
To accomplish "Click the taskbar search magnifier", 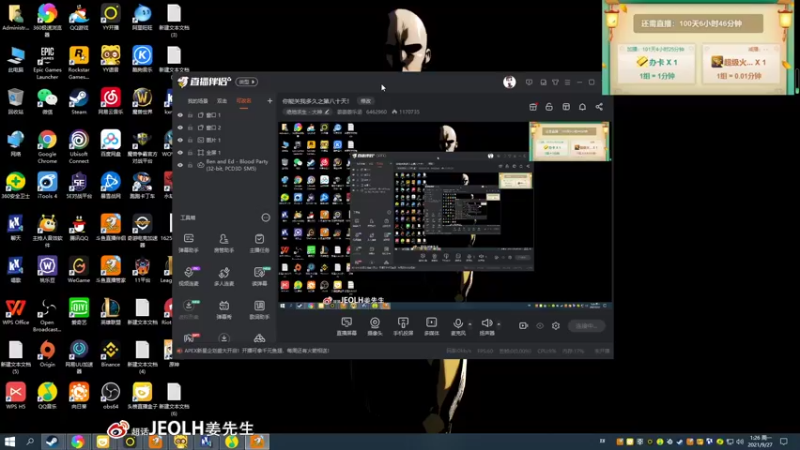I will click(30, 441).
